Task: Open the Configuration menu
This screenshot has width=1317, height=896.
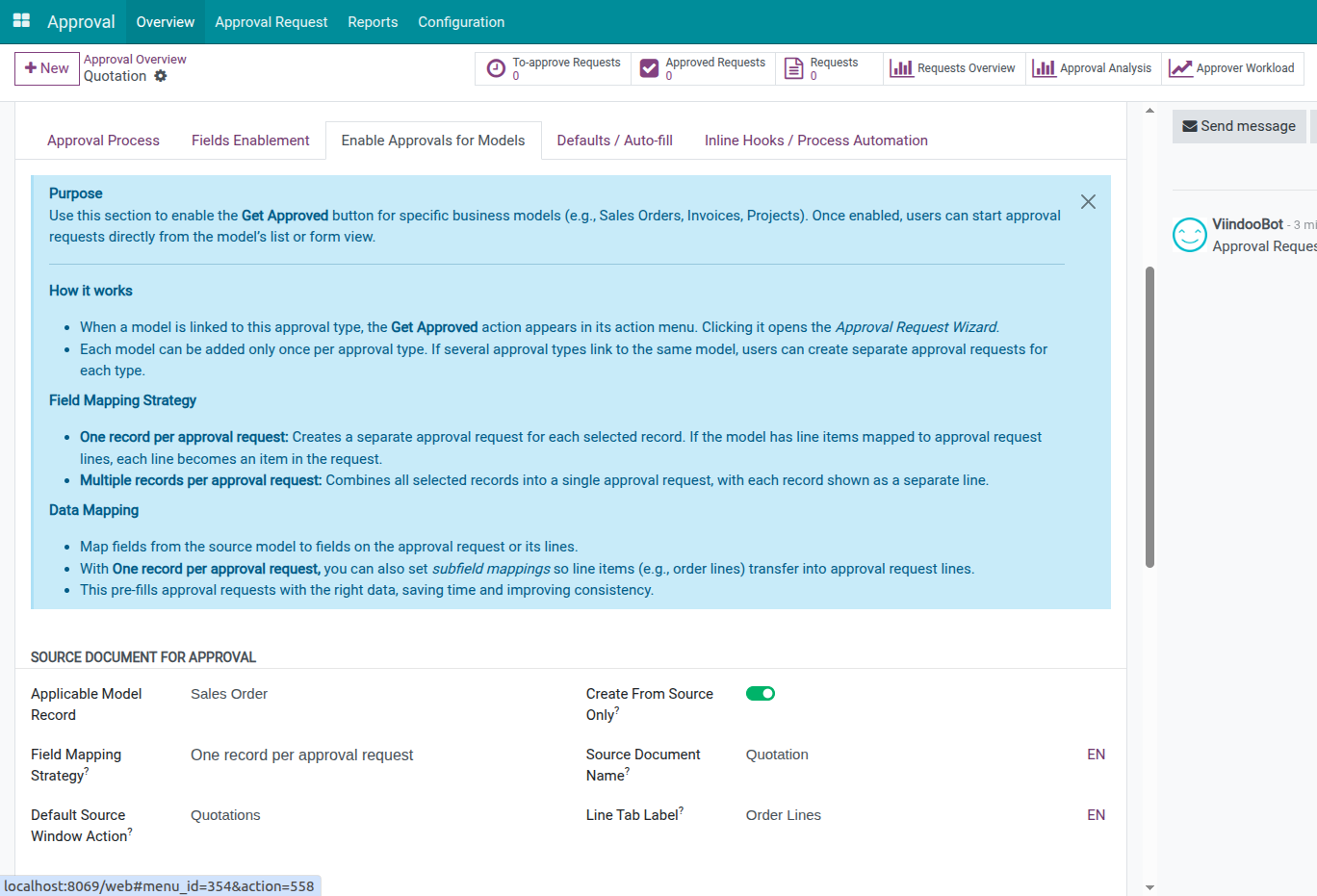Action: 460,22
